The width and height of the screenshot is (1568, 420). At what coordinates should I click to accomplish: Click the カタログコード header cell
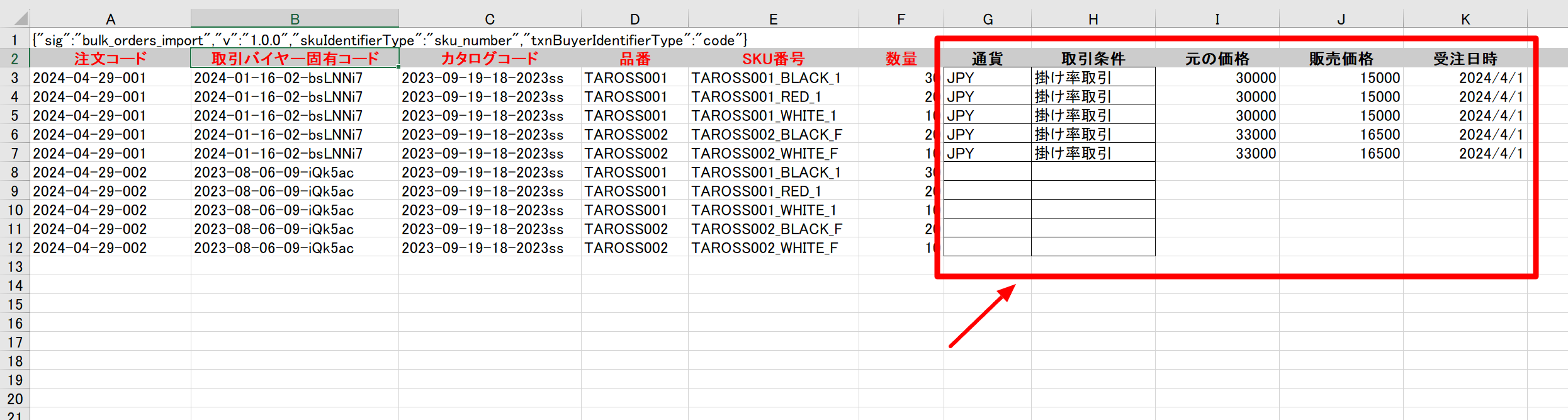pos(490,59)
